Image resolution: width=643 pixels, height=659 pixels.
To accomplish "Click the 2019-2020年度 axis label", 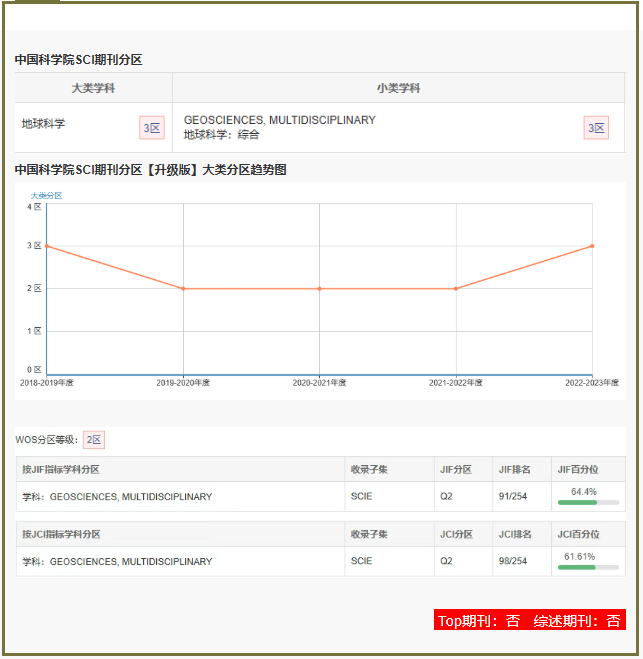I will pyautogui.click(x=183, y=383).
